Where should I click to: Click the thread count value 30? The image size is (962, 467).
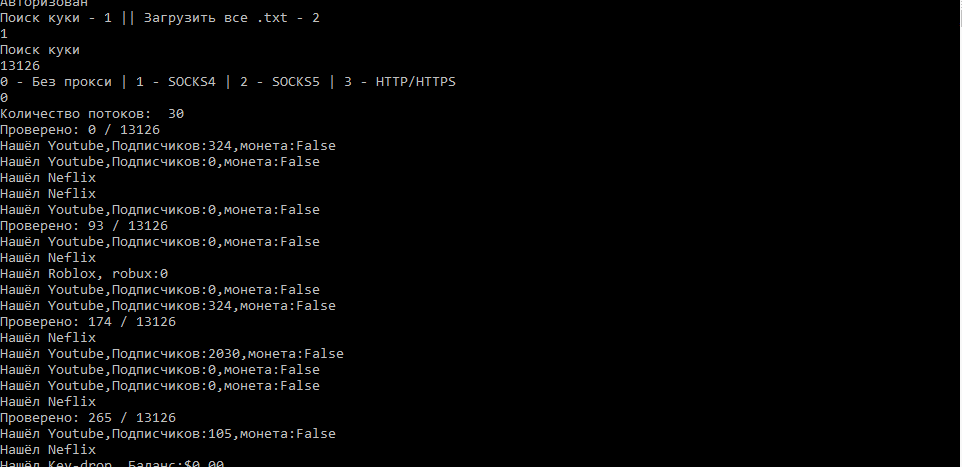176,113
